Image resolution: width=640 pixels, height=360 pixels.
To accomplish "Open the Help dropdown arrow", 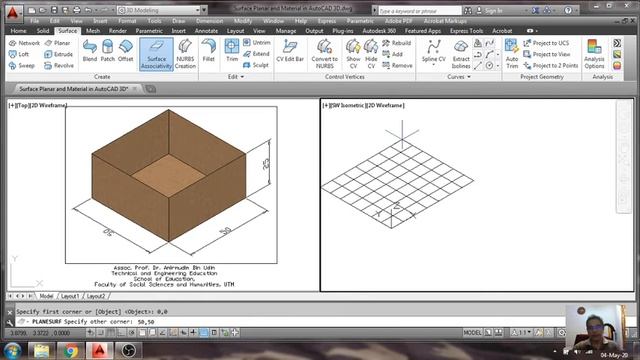I will 576,11.
